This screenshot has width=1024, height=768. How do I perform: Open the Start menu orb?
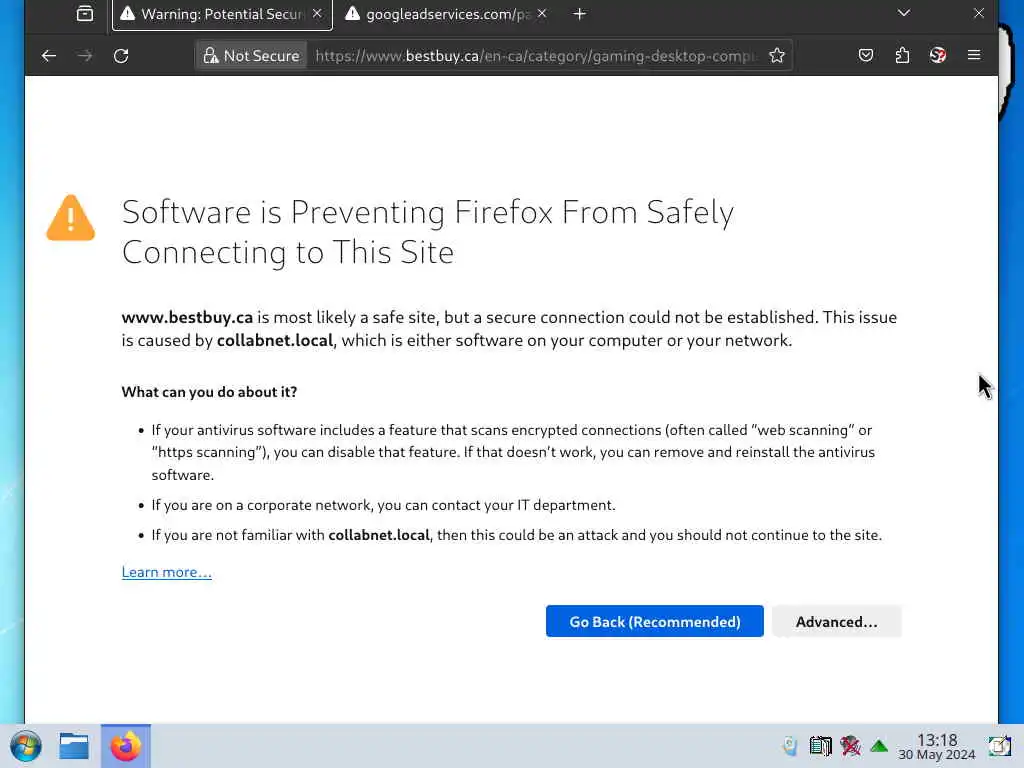26,746
